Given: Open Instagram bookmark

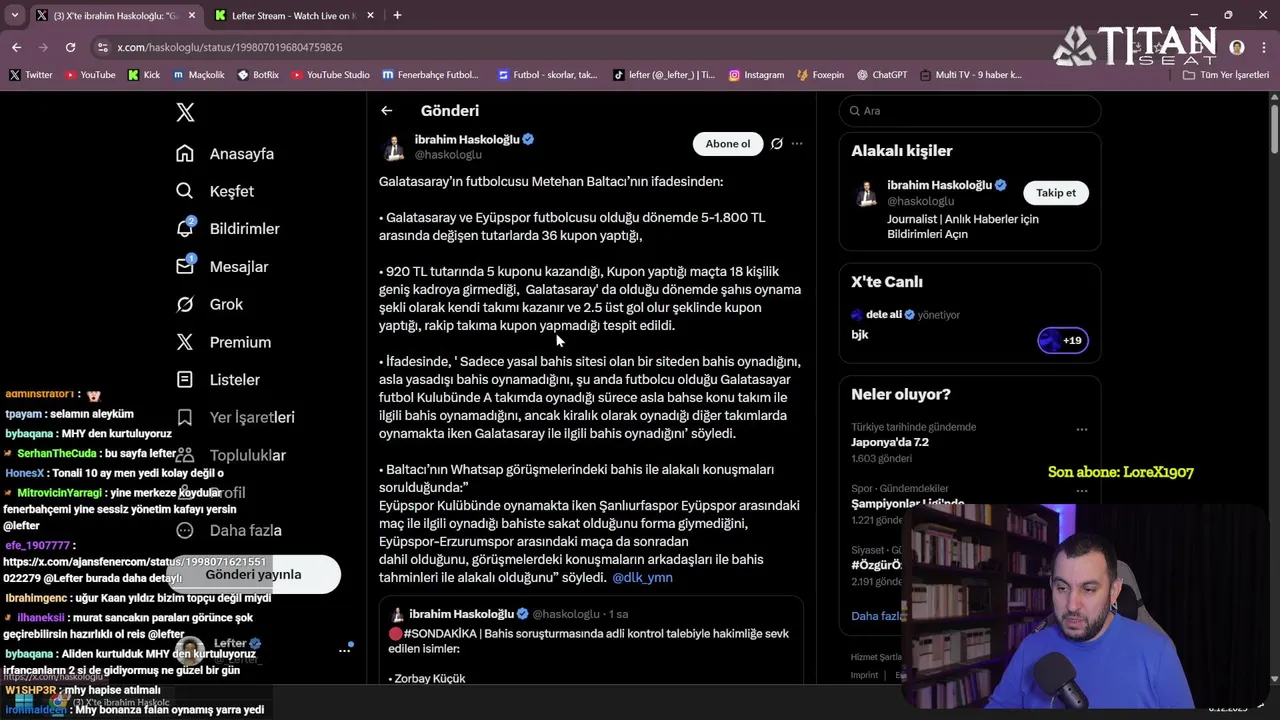Looking at the screenshot, I should 756,75.
